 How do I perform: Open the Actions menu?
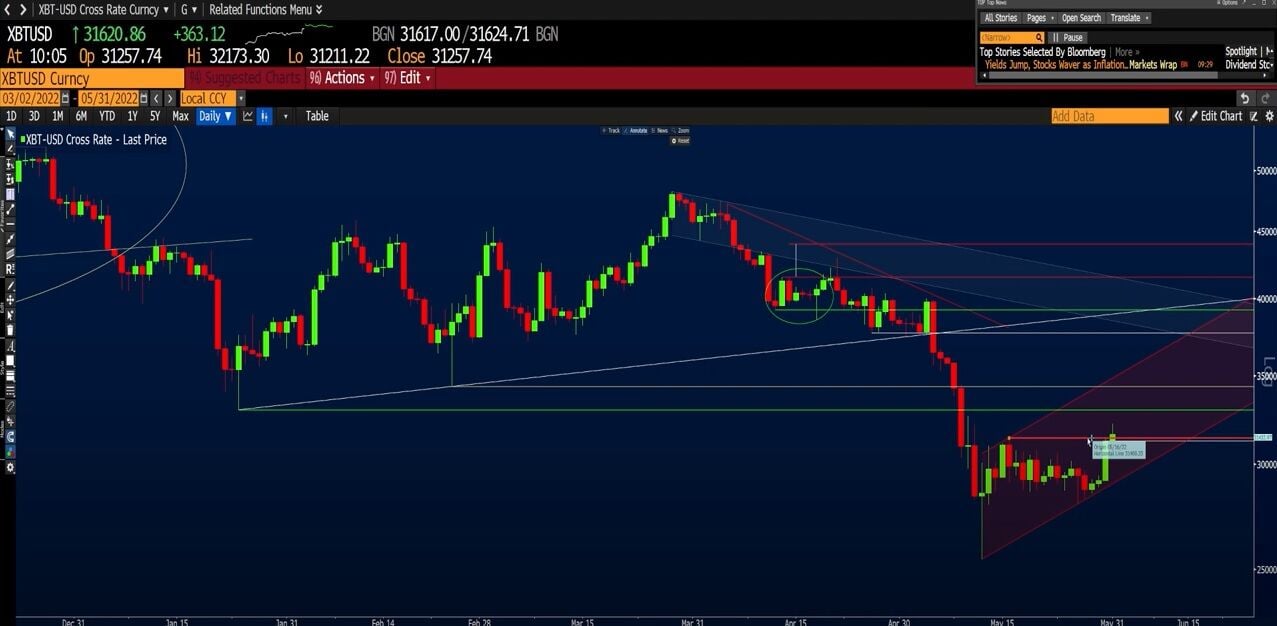click(x=343, y=78)
